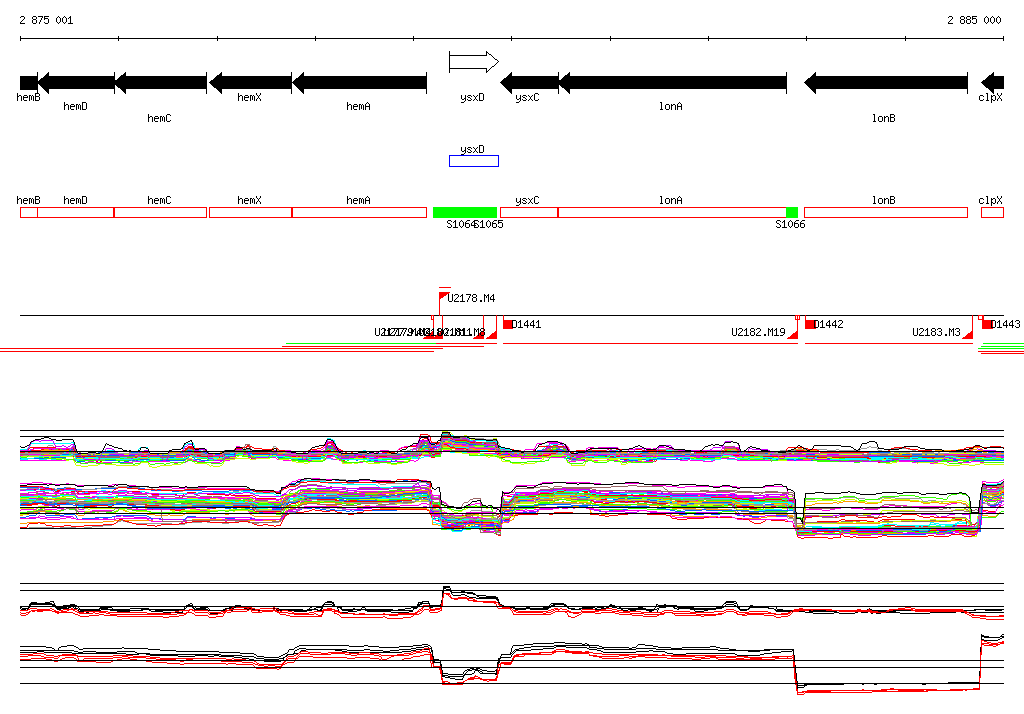Click the white outlined ysxD arrow
Viewport: 1024px width, 714px height.
[x=474, y=62]
